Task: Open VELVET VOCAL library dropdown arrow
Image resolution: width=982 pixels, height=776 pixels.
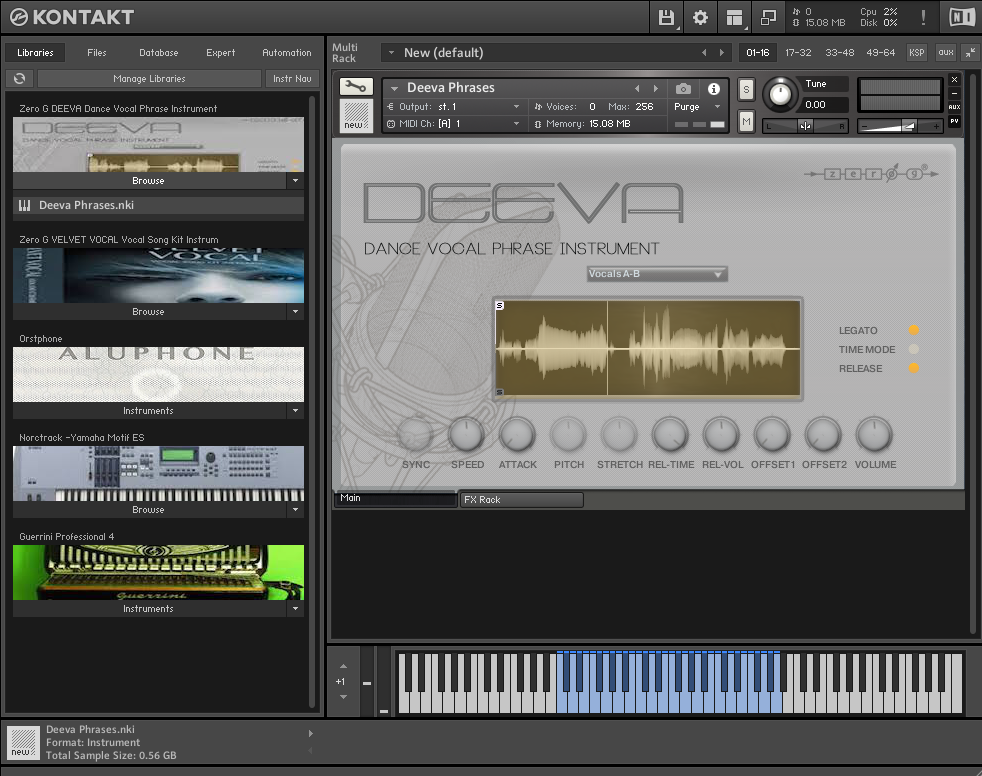Action: (296, 311)
